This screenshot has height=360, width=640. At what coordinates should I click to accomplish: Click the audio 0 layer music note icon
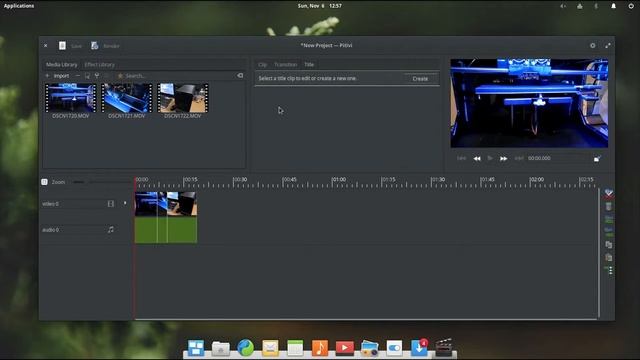111,230
